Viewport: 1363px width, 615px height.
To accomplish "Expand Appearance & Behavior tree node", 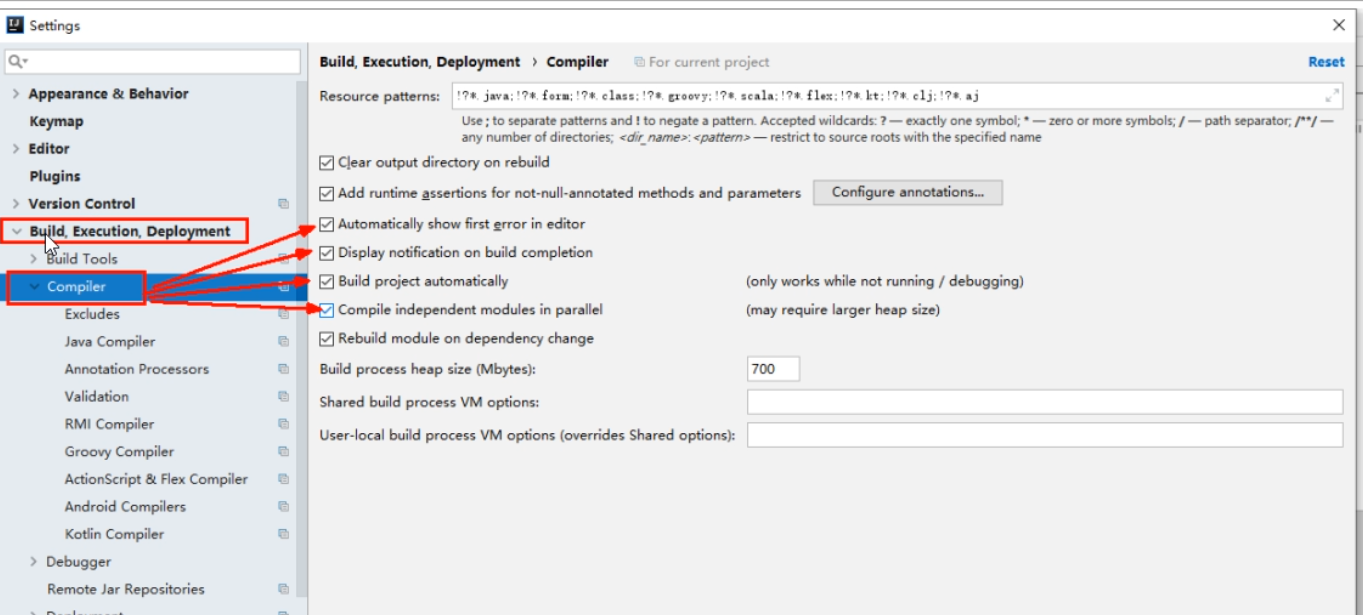I will [15, 94].
